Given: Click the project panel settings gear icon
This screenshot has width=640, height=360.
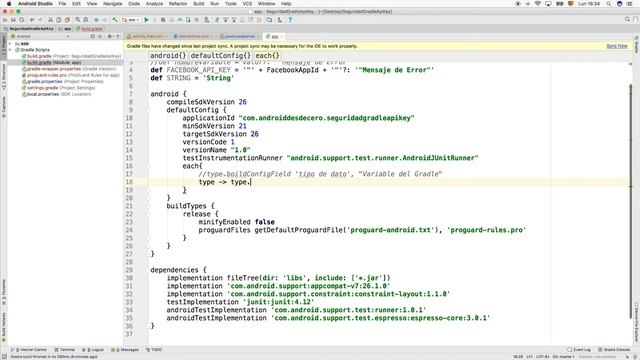Looking at the screenshot, I should pos(109,36).
